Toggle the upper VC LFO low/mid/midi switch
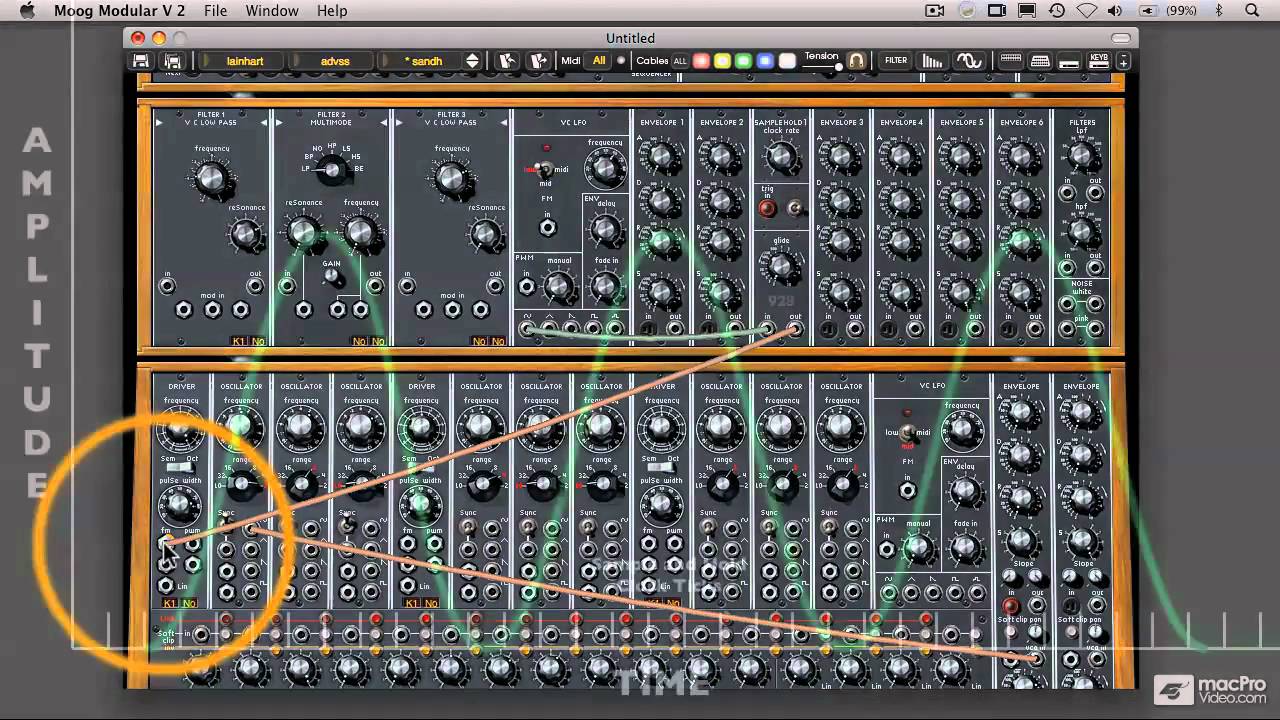 point(545,168)
